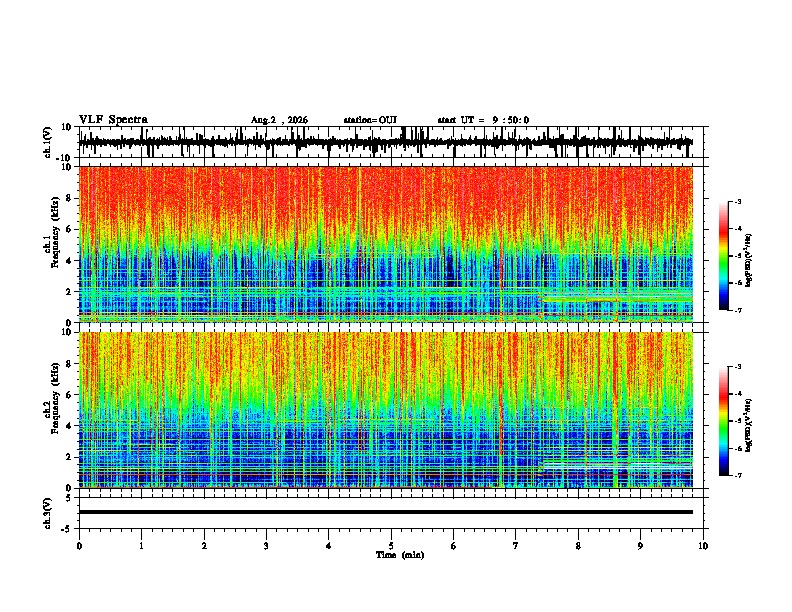Click the '6' kHz tick on ch.2 spectrogram axis
792x612 pixels.
tap(69, 394)
